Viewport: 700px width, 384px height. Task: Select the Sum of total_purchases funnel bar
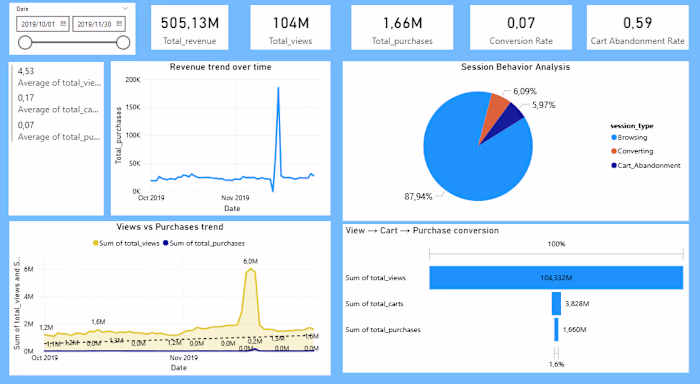tap(556, 330)
